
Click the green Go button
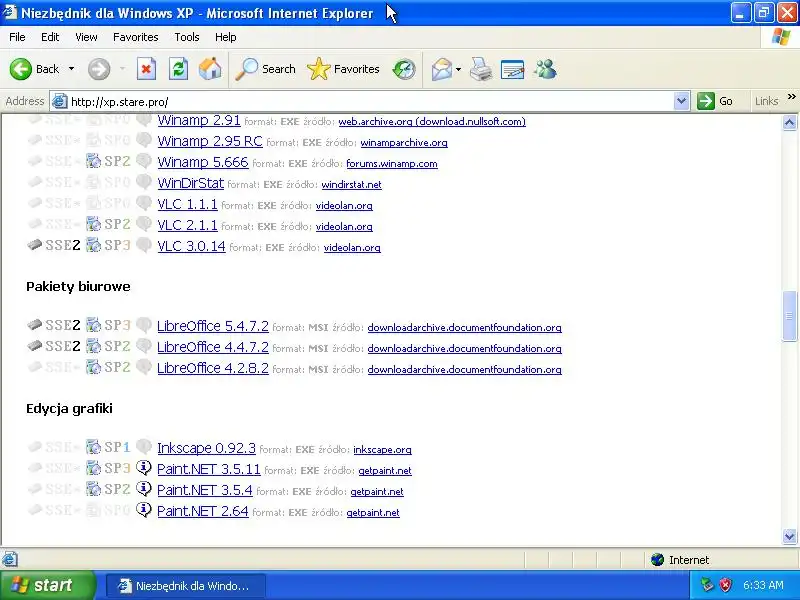[x=715, y=101]
